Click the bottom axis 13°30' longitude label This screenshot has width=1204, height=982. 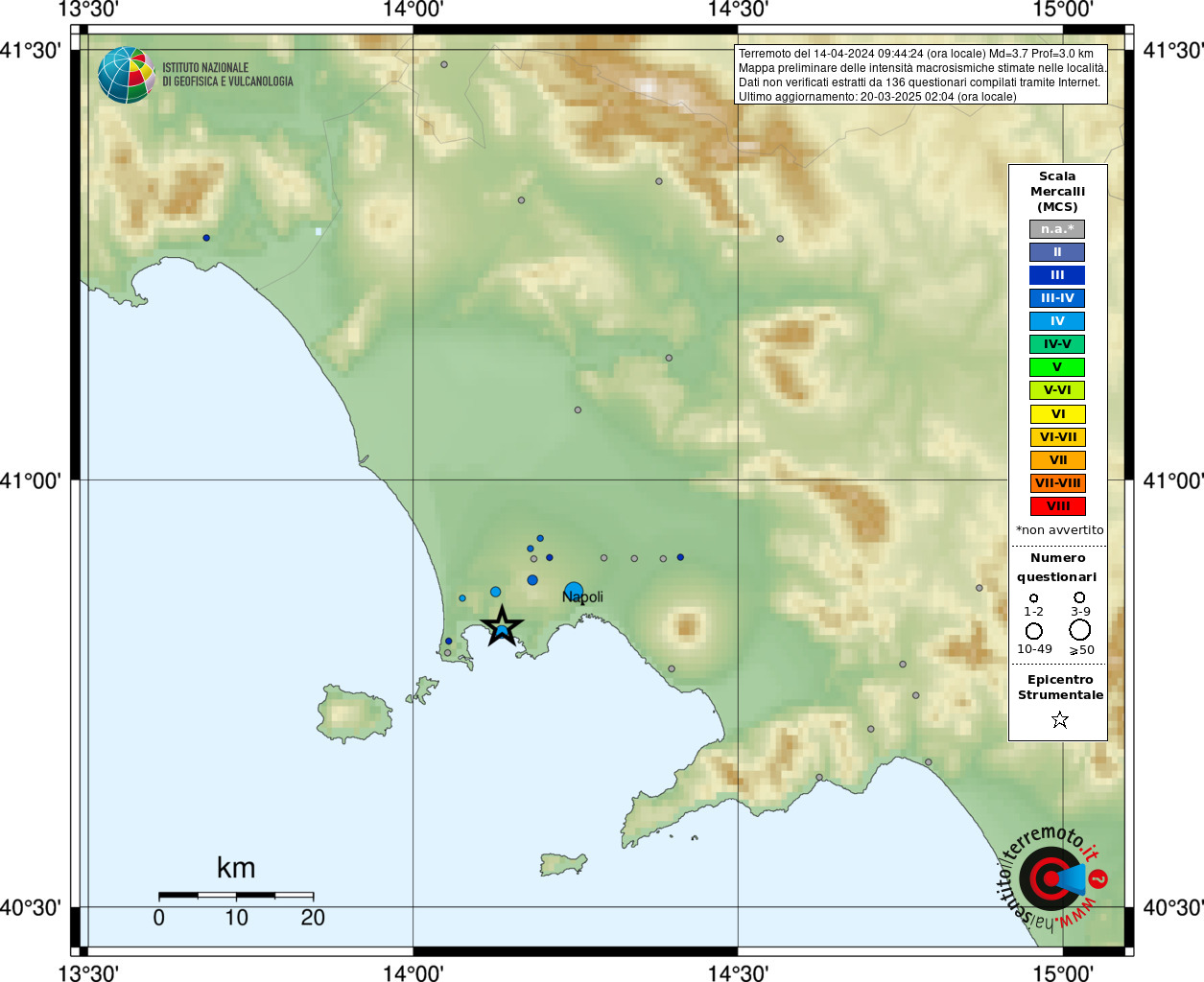coord(88,973)
